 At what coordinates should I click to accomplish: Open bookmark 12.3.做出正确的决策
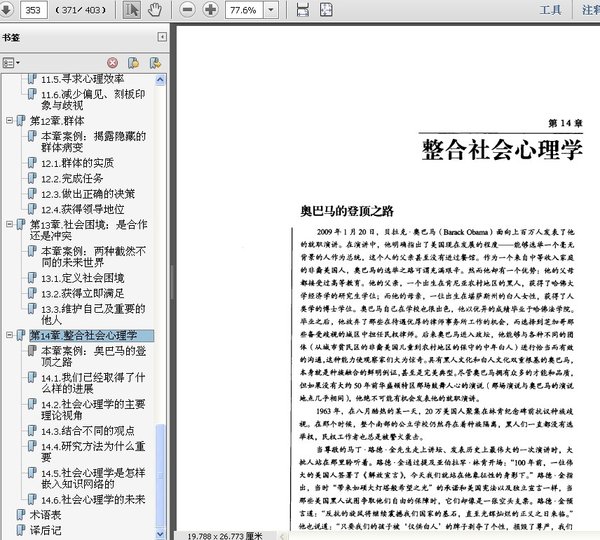[88, 194]
